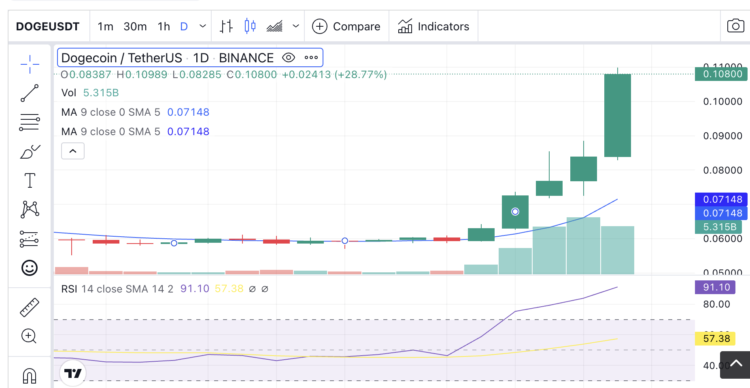The image size is (750, 388).
Task: Click the 0.08000 price scale label
Action: click(722, 170)
